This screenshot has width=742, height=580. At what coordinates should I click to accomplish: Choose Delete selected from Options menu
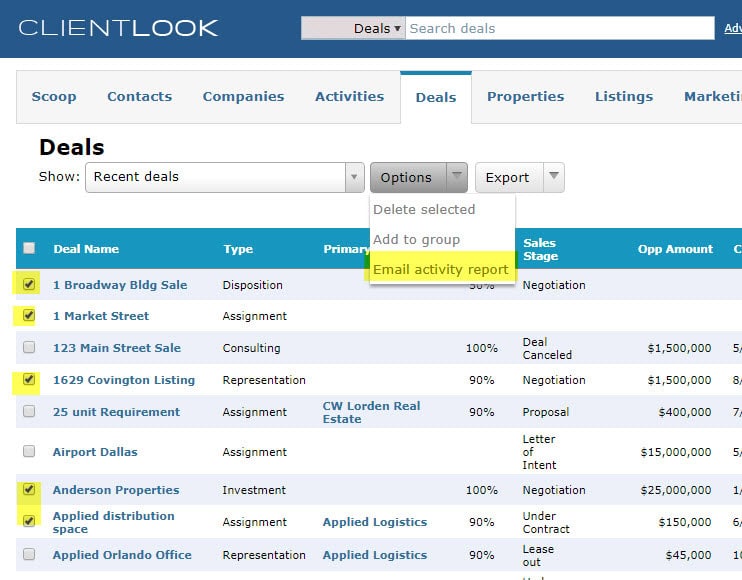click(x=424, y=210)
